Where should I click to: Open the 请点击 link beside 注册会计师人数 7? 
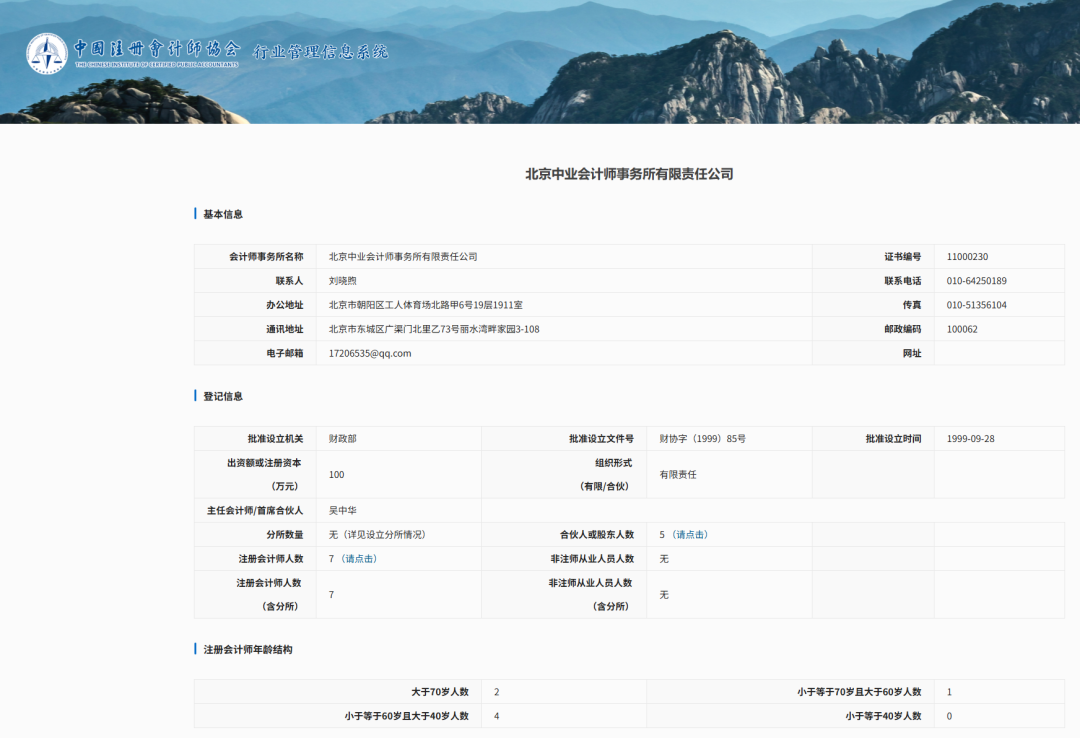[360, 559]
